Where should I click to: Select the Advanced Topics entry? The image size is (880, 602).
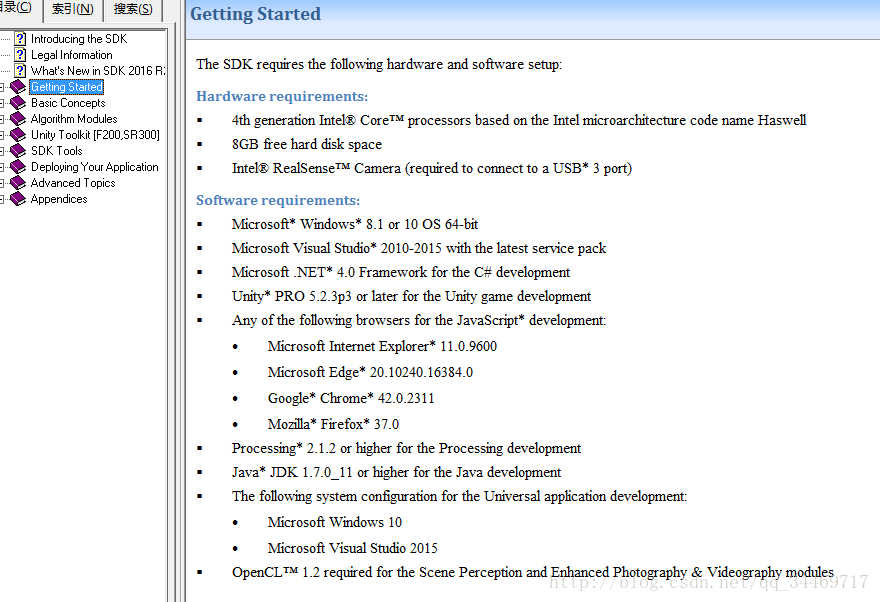73,183
